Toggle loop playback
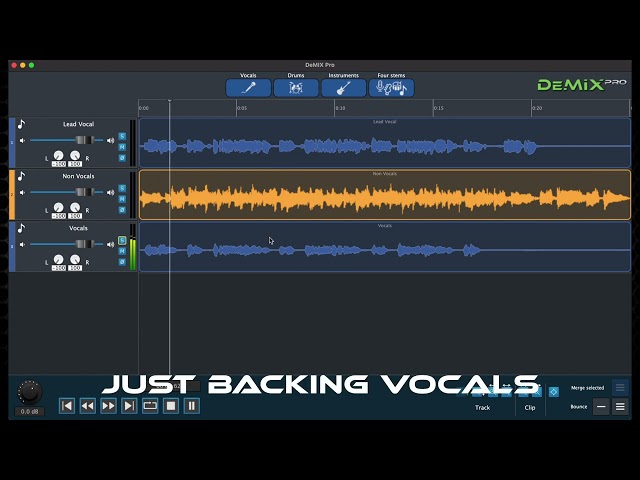The width and height of the screenshot is (640, 480). (150, 406)
